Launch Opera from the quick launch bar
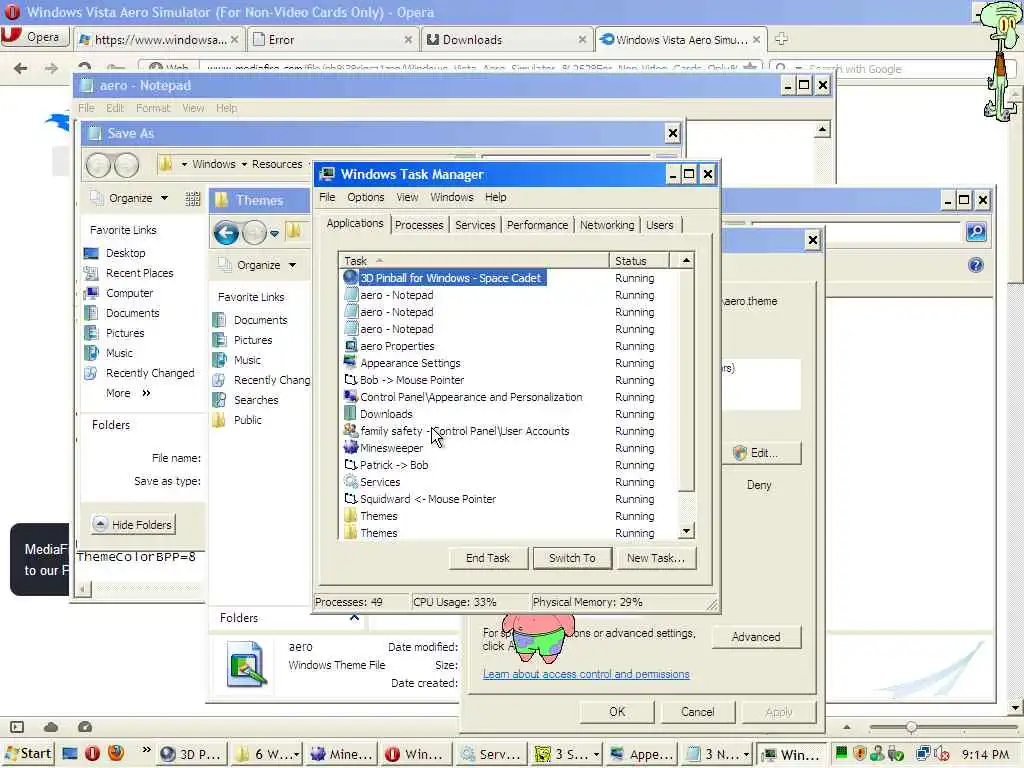Viewport: 1024px width, 768px height. 92,754
